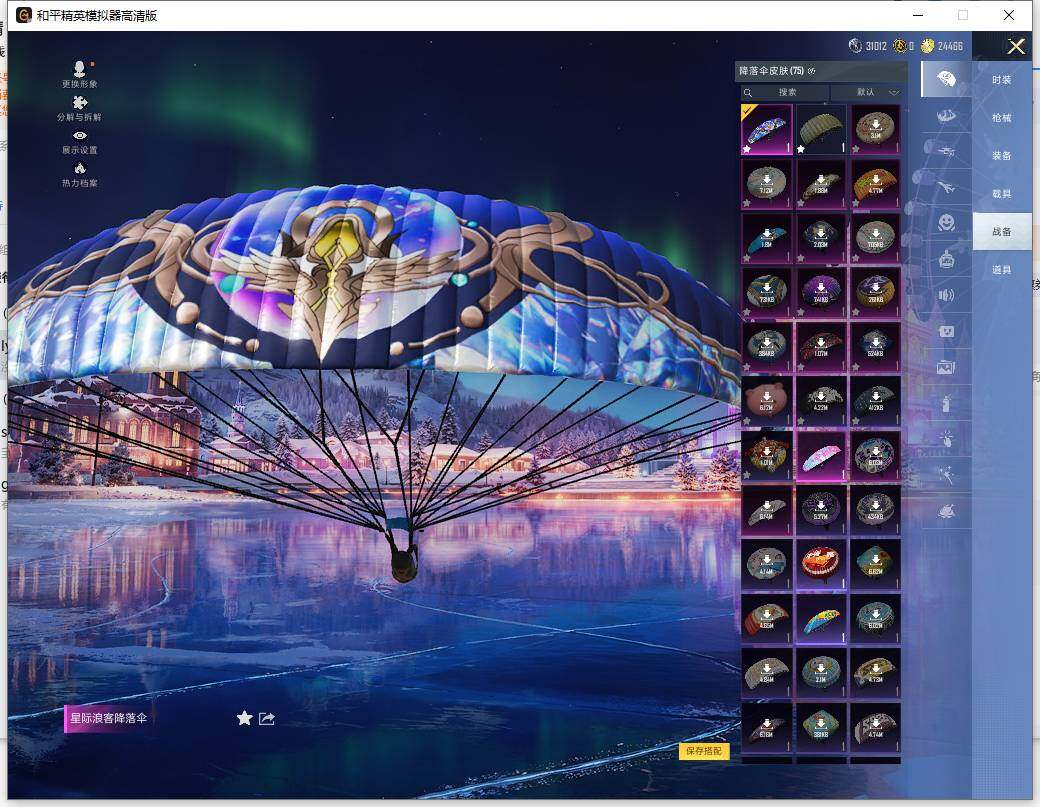
Task: Select the plain olive-green default parachute thumbnail
Action: click(820, 129)
